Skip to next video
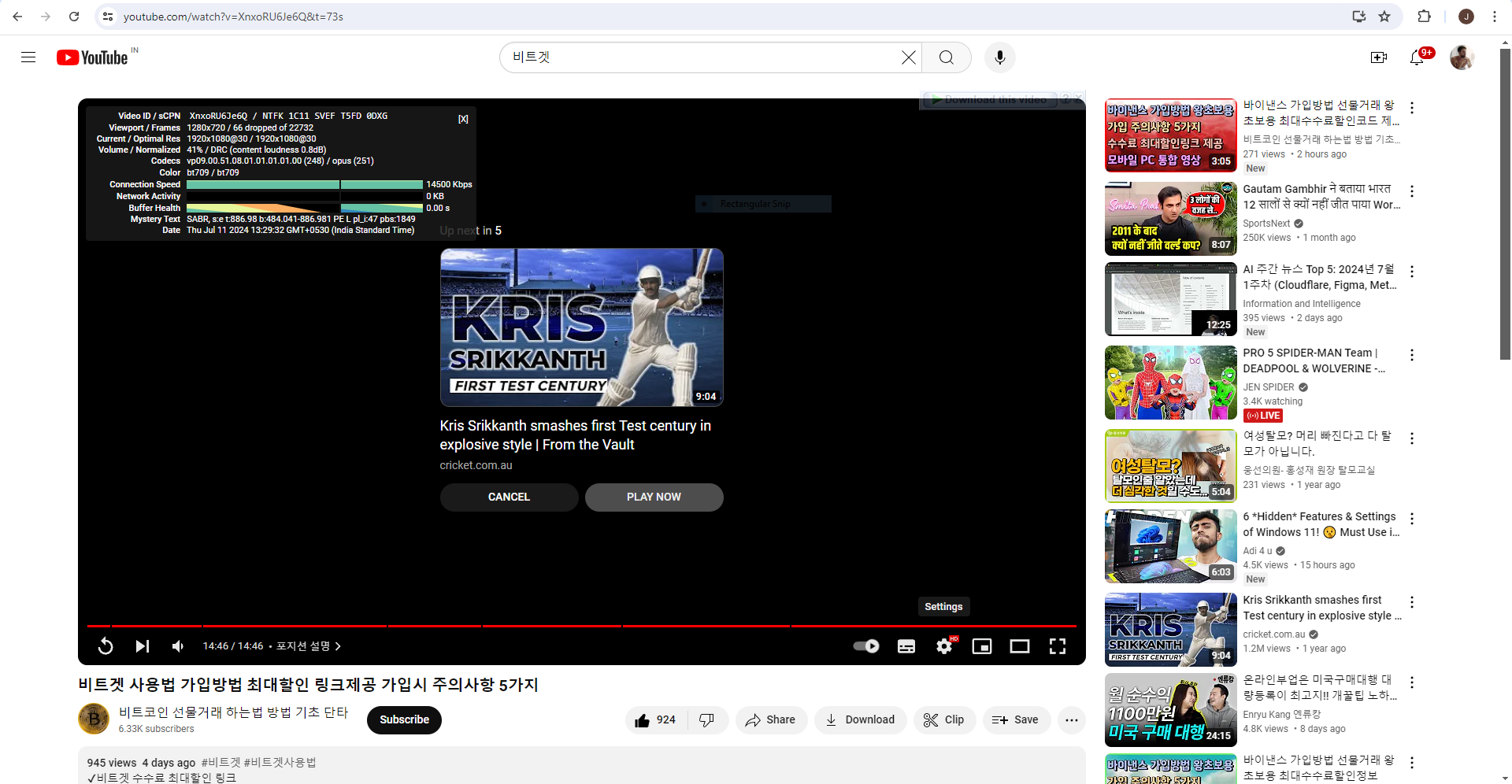 tap(143, 646)
